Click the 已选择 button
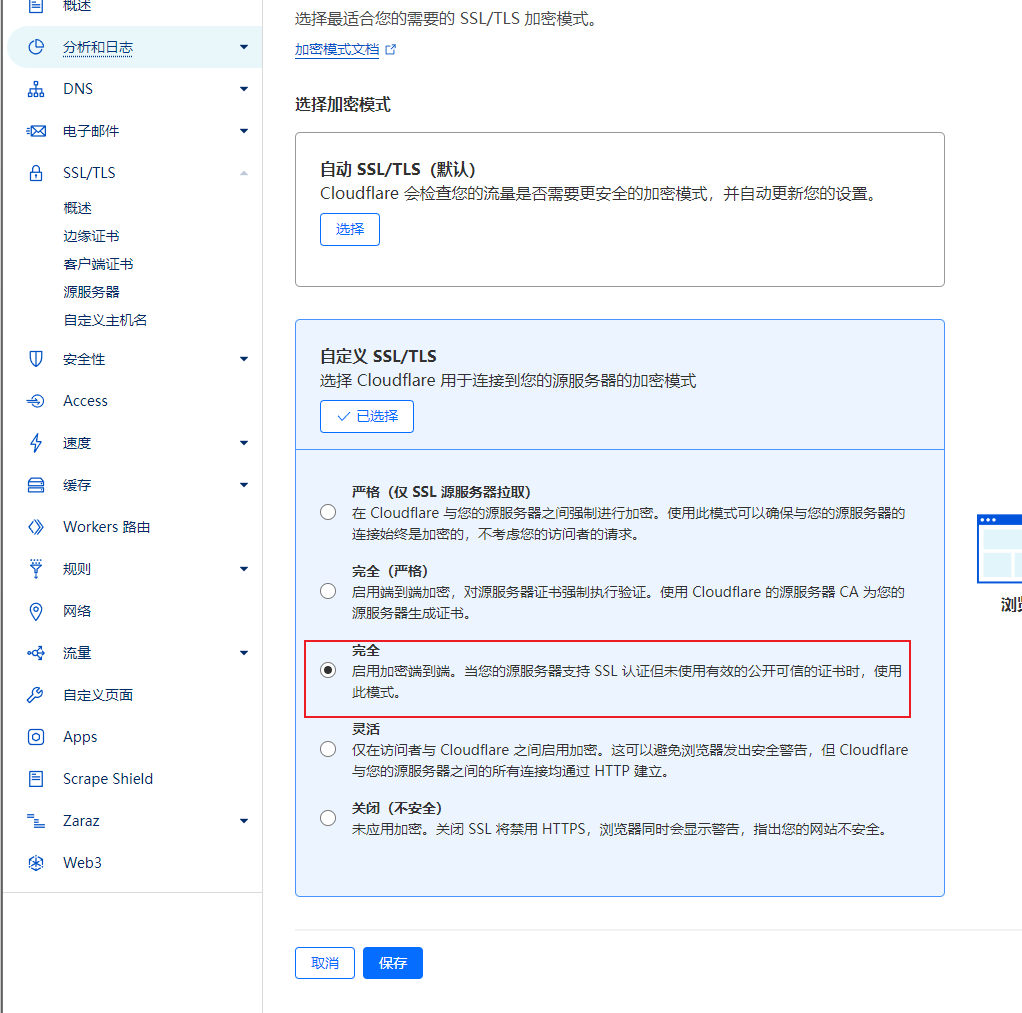 tap(367, 417)
